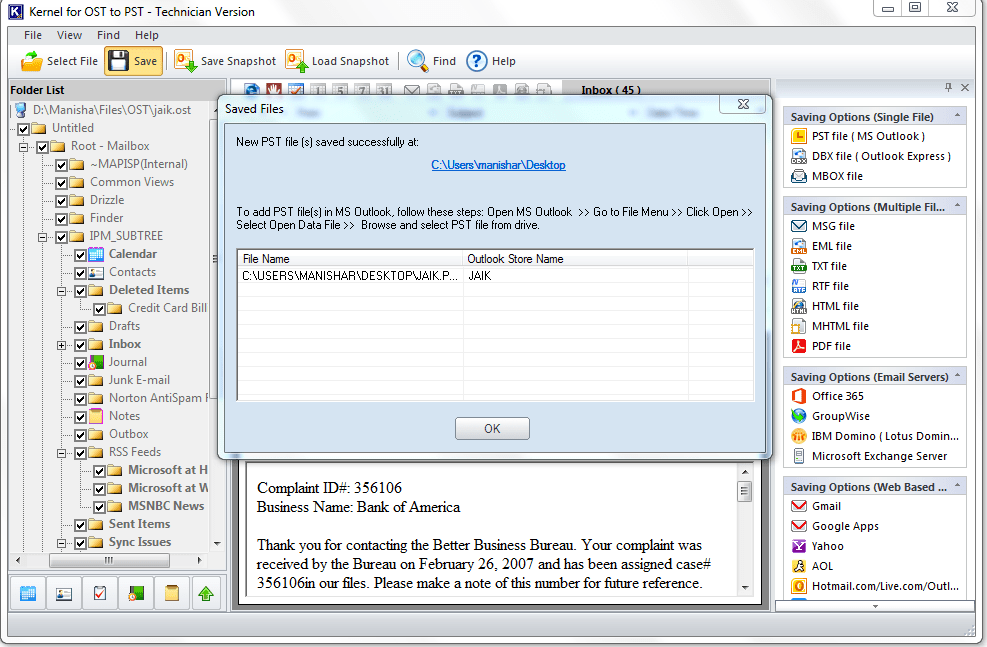Select Yahoo saving option

(x=818, y=546)
